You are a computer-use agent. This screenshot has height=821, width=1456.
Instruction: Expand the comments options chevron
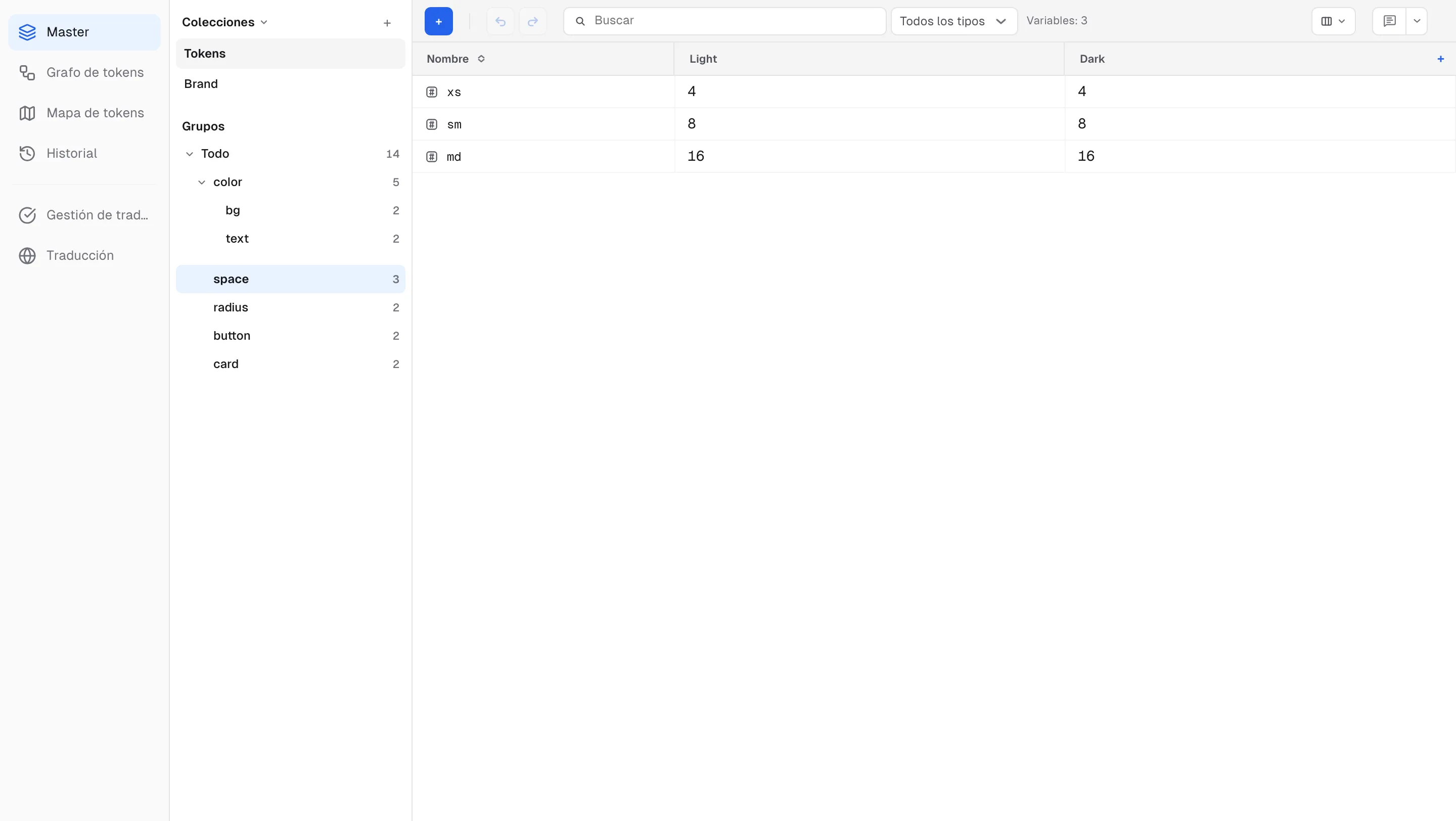tap(1417, 21)
